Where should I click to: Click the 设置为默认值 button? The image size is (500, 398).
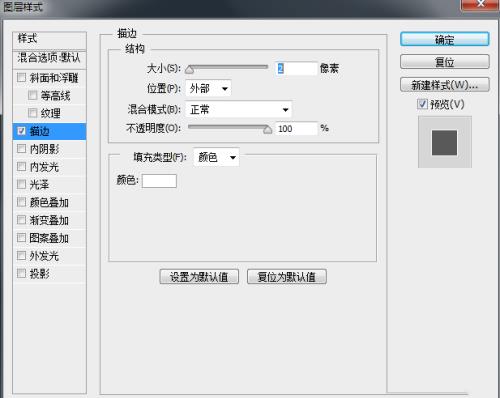click(x=199, y=277)
